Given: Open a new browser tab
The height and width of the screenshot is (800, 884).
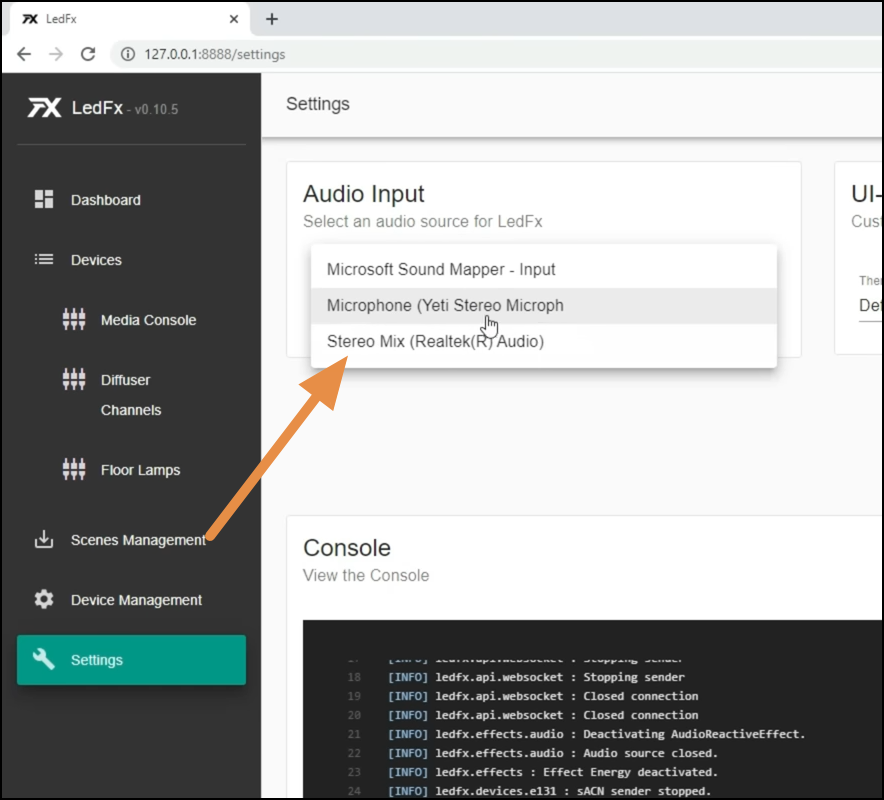Looking at the screenshot, I should click(272, 18).
